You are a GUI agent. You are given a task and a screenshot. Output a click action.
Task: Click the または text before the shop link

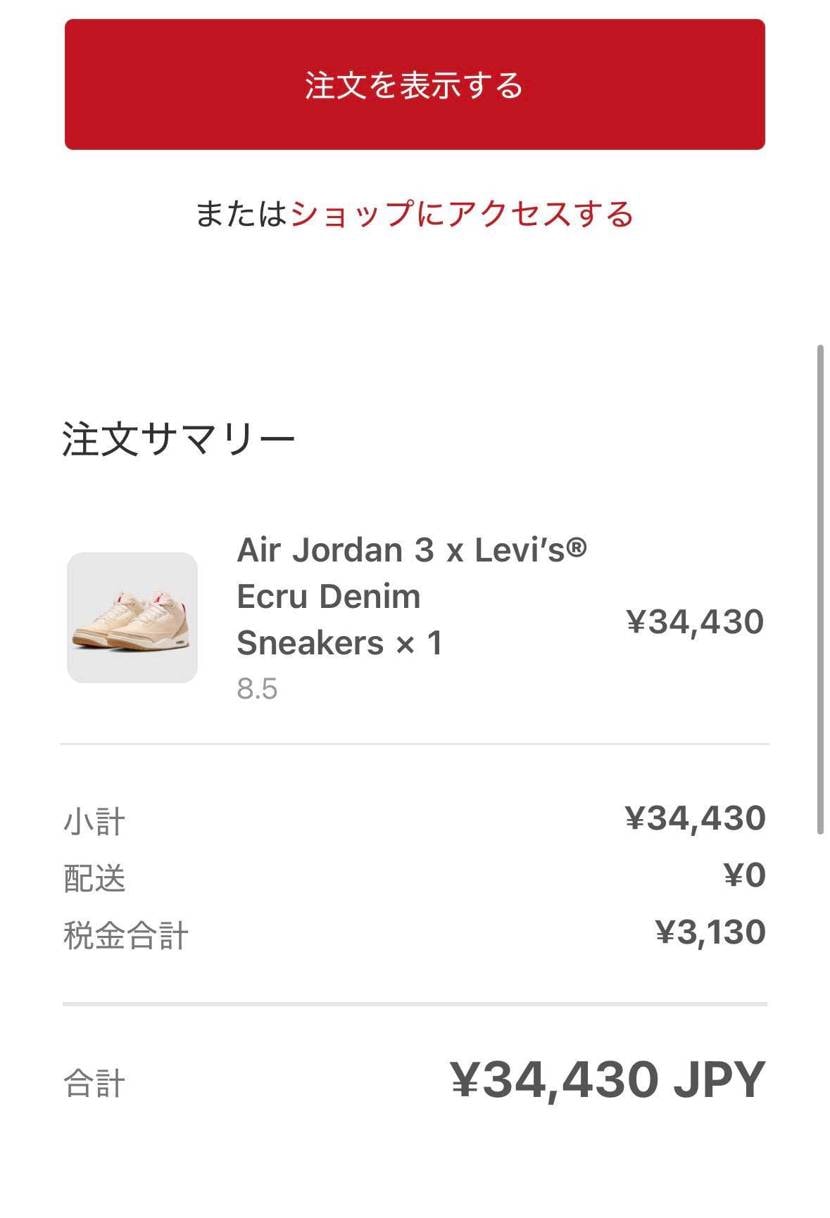[x=242, y=214]
